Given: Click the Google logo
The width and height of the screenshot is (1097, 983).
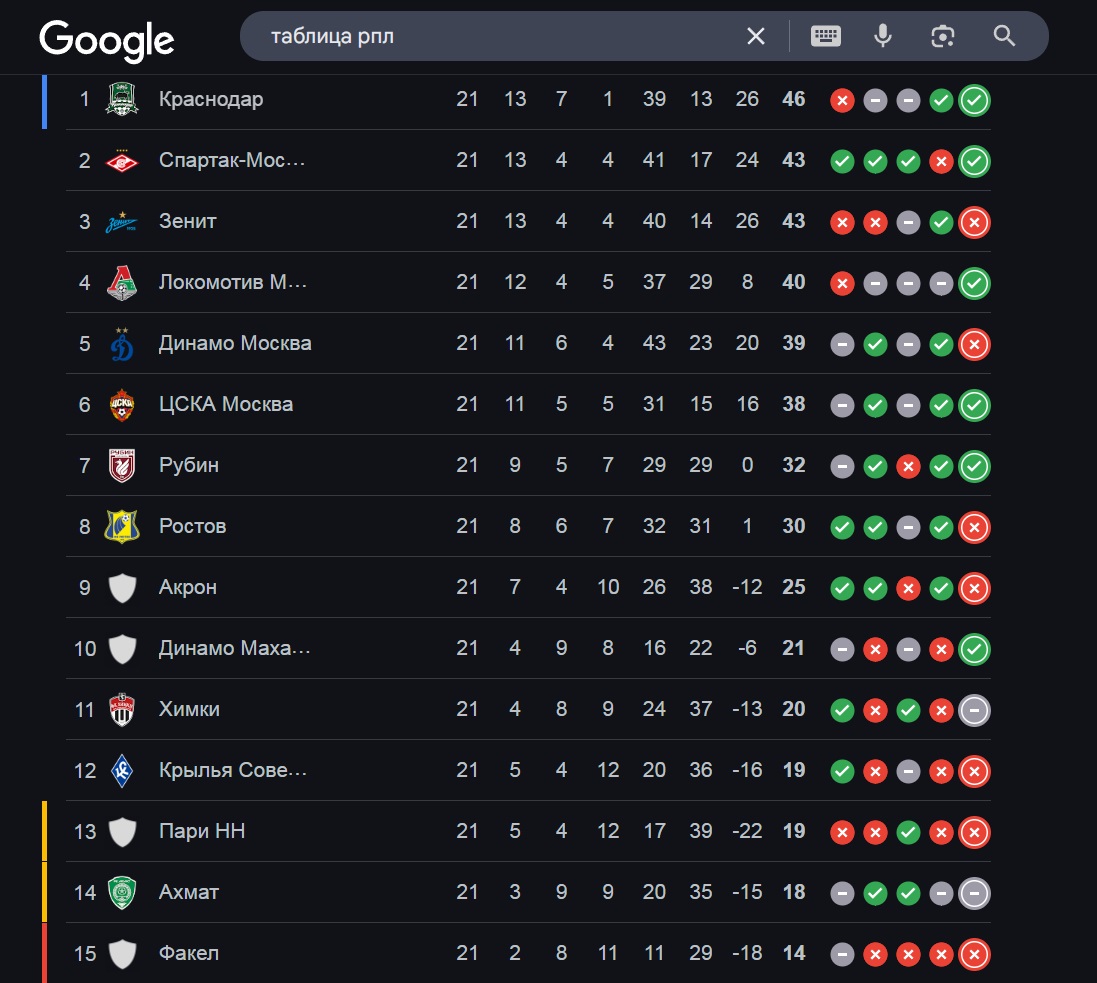Looking at the screenshot, I should point(106,40).
